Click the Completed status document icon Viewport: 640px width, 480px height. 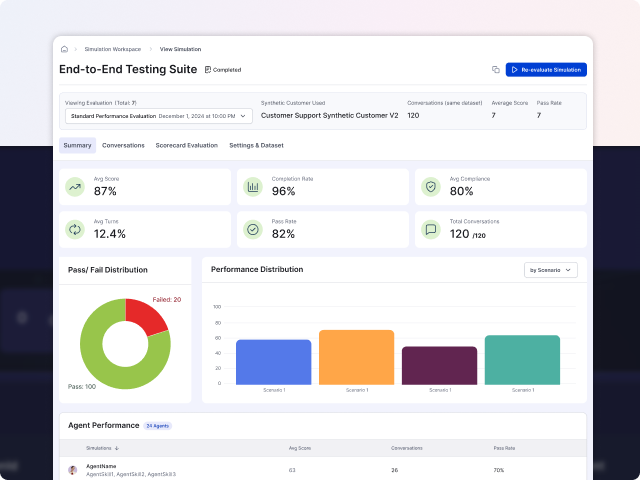coord(207,70)
